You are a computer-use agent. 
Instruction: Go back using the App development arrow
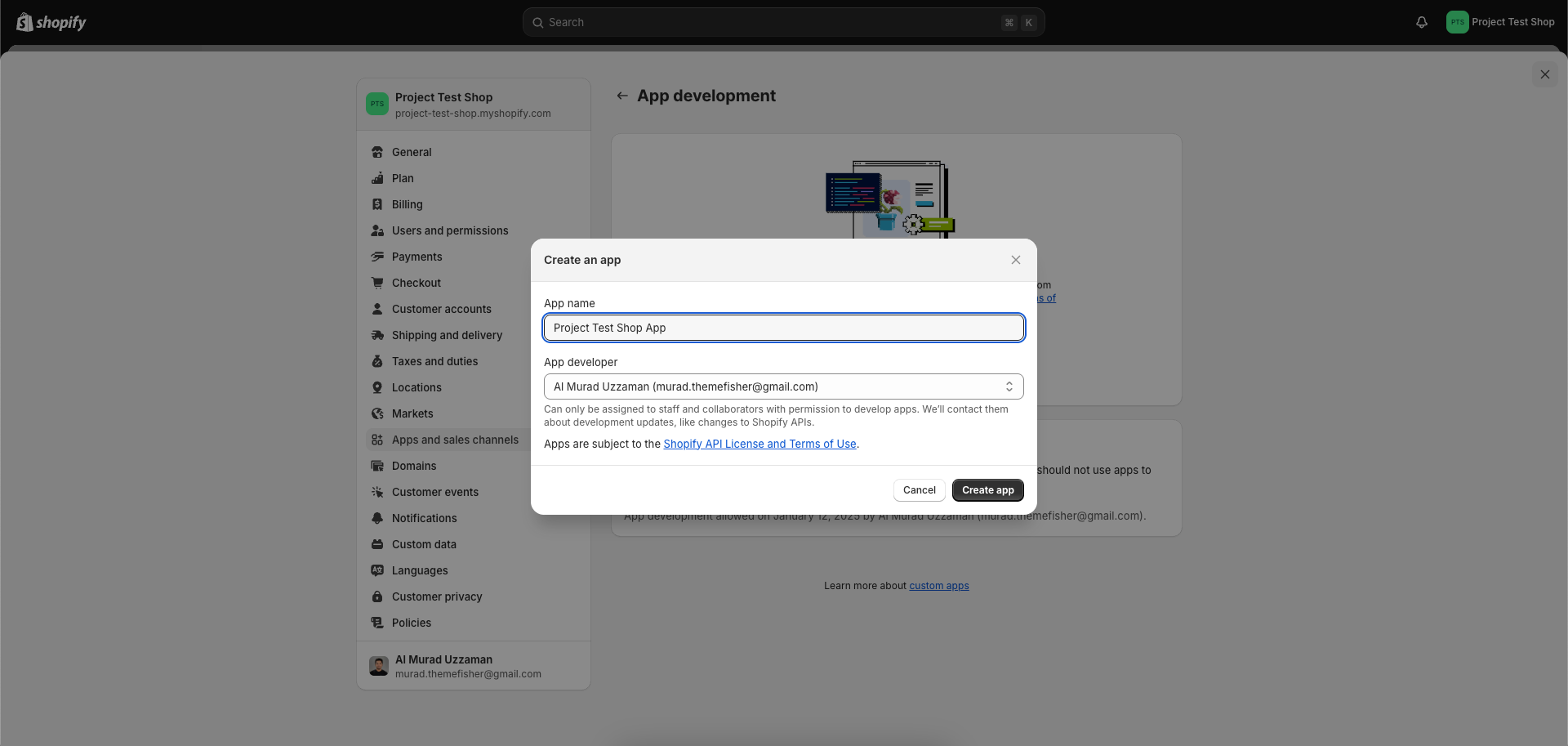[x=622, y=96]
